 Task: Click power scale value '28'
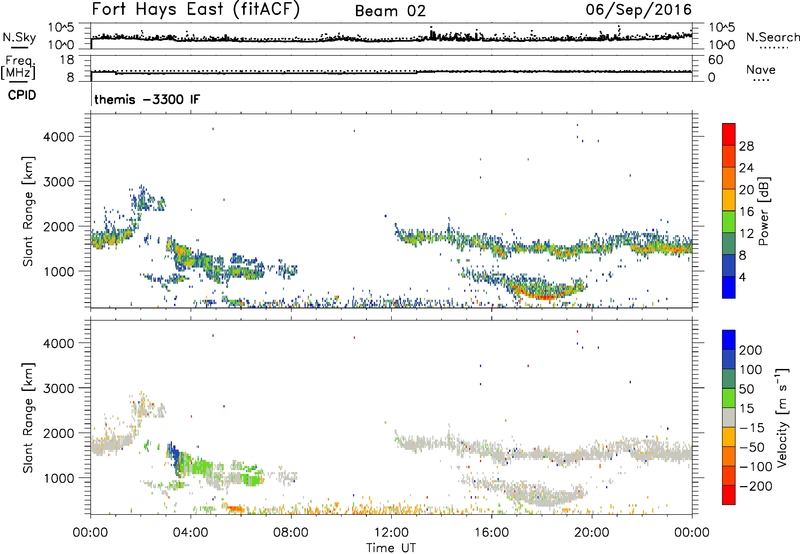746,146
